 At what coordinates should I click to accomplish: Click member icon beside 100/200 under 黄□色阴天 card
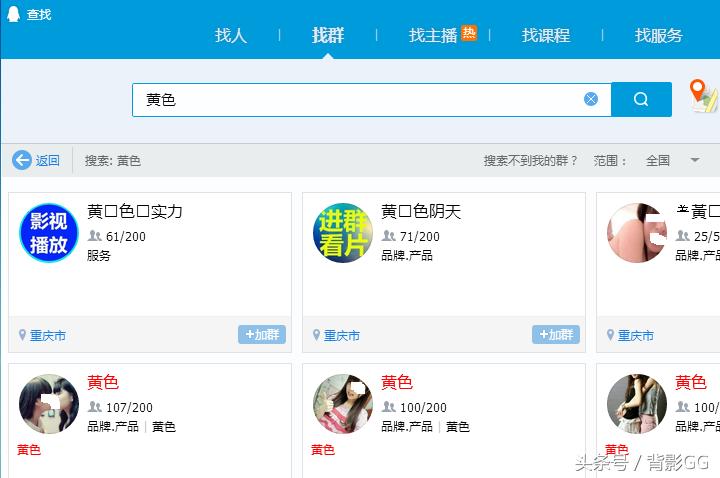(389, 407)
